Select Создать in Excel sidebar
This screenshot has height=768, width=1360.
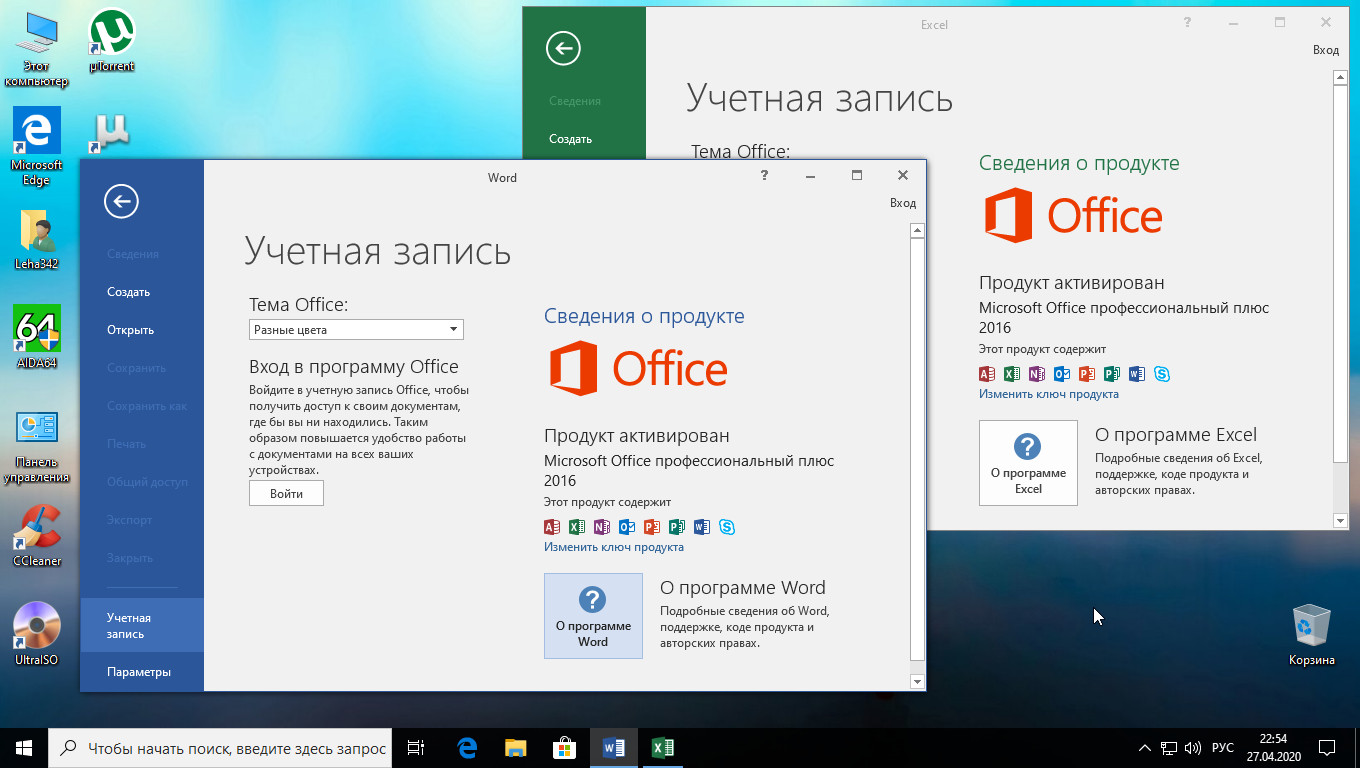point(570,139)
